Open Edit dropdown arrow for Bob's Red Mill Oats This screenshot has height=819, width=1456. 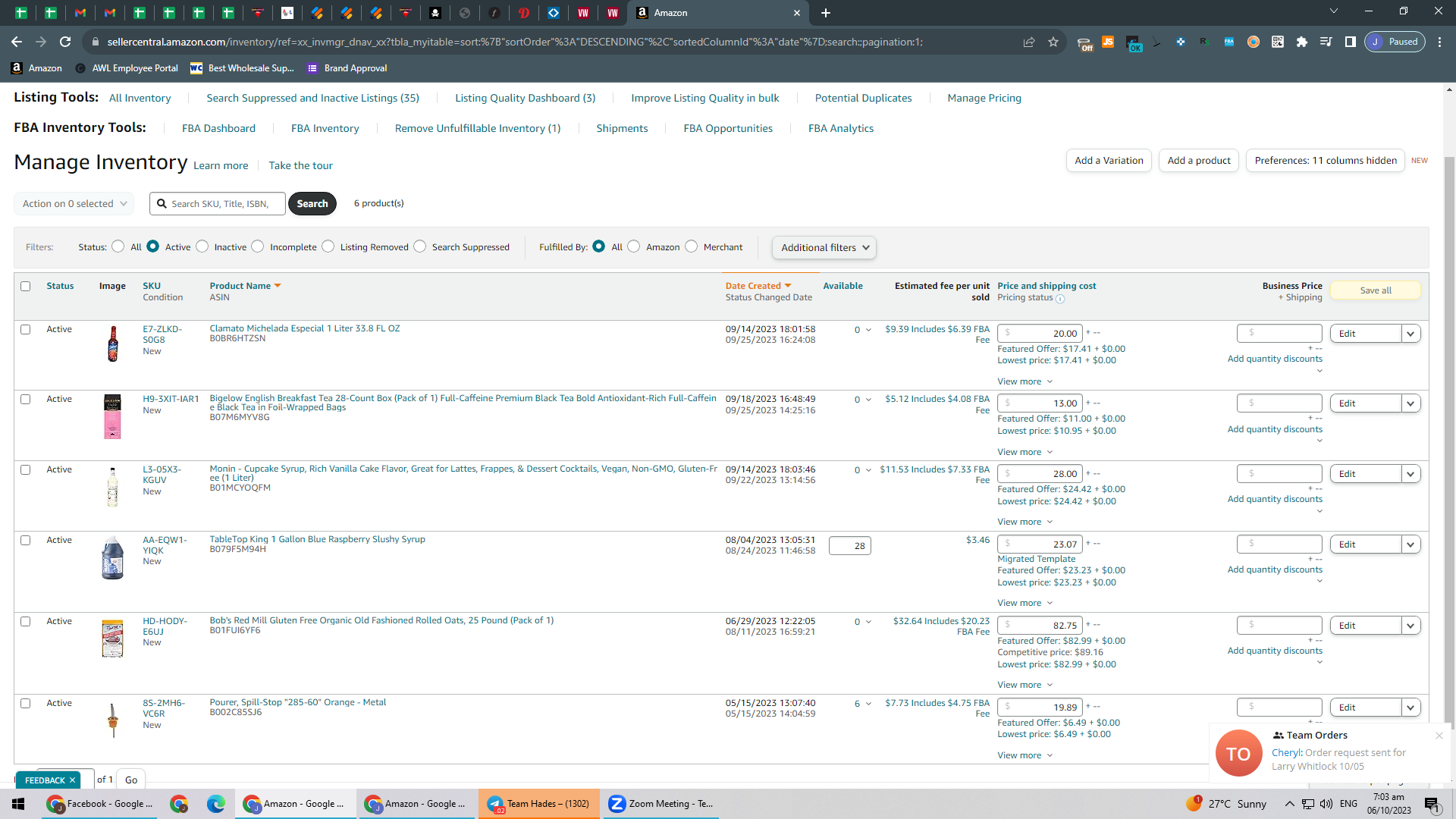coord(1410,626)
